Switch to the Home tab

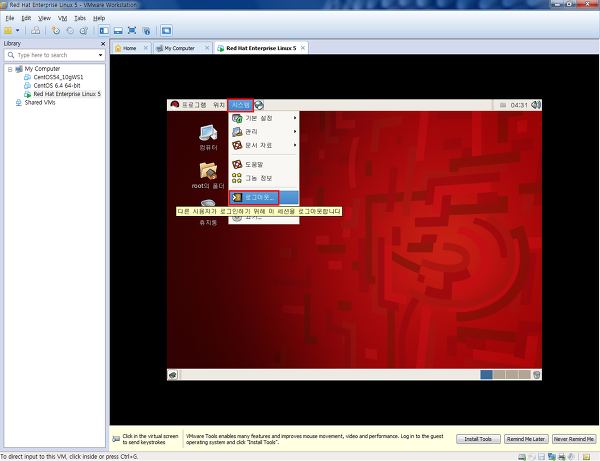129,48
